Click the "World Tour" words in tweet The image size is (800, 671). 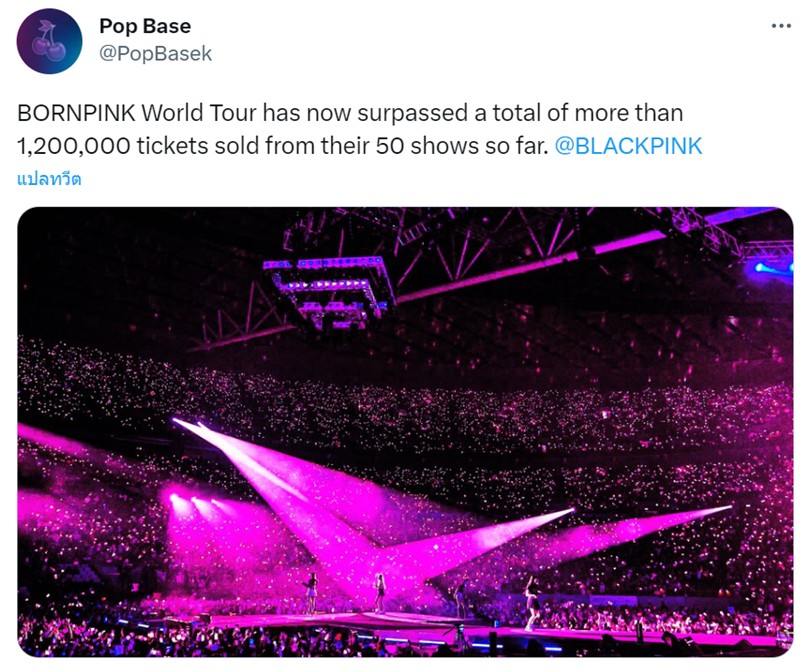click(199, 113)
